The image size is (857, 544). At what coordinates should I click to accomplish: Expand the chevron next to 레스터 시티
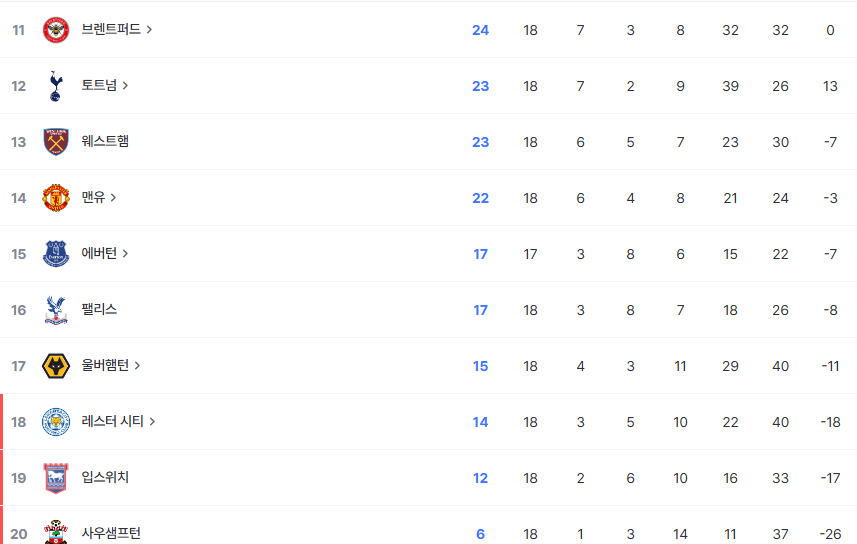pyautogui.click(x=152, y=422)
